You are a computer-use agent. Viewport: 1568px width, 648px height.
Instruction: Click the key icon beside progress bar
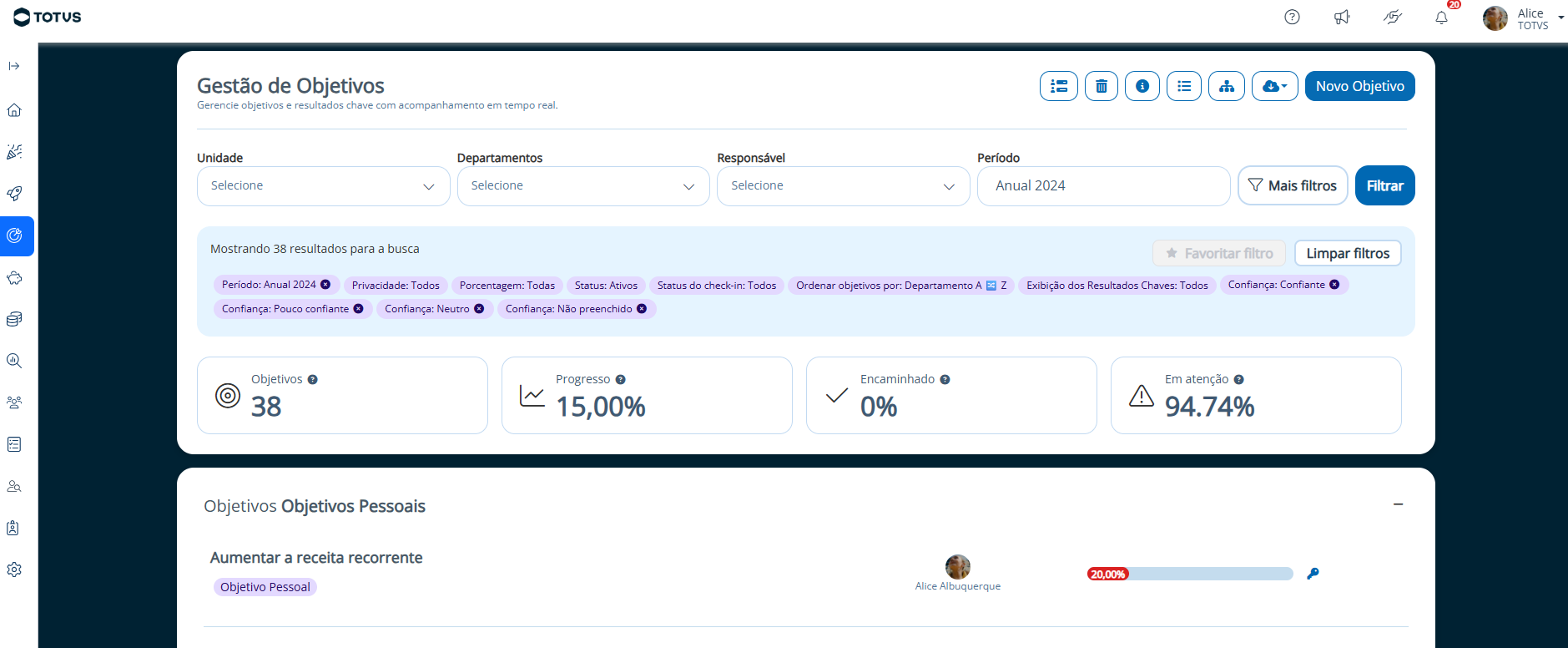1313,574
